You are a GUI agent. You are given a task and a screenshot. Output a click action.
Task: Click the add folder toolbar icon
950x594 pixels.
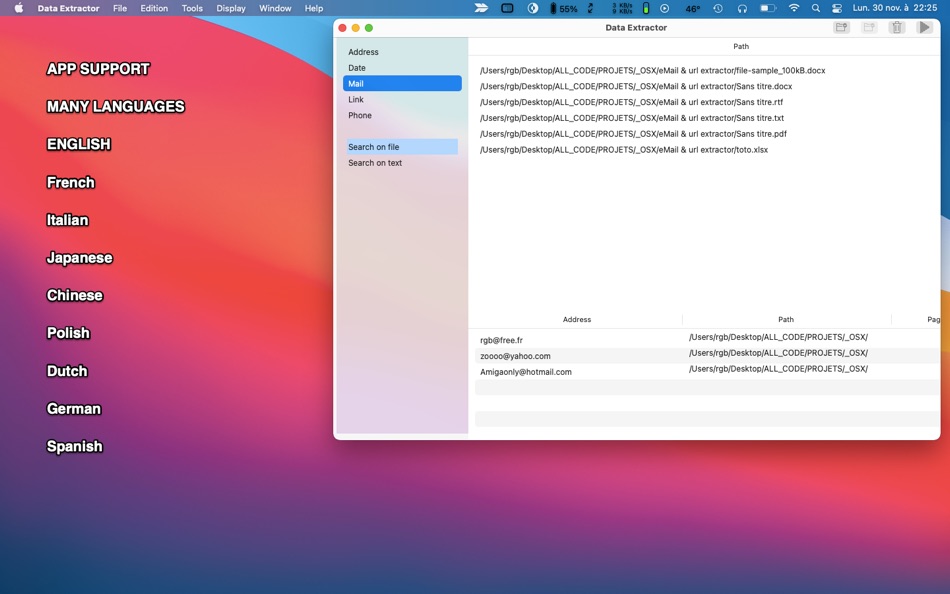point(841,27)
